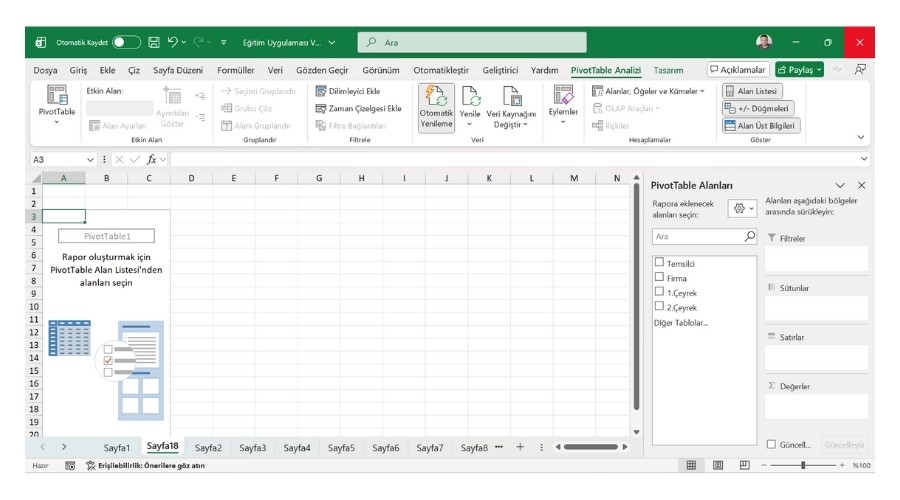Click the Yenile refresh icon

pyautogui.click(x=470, y=96)
